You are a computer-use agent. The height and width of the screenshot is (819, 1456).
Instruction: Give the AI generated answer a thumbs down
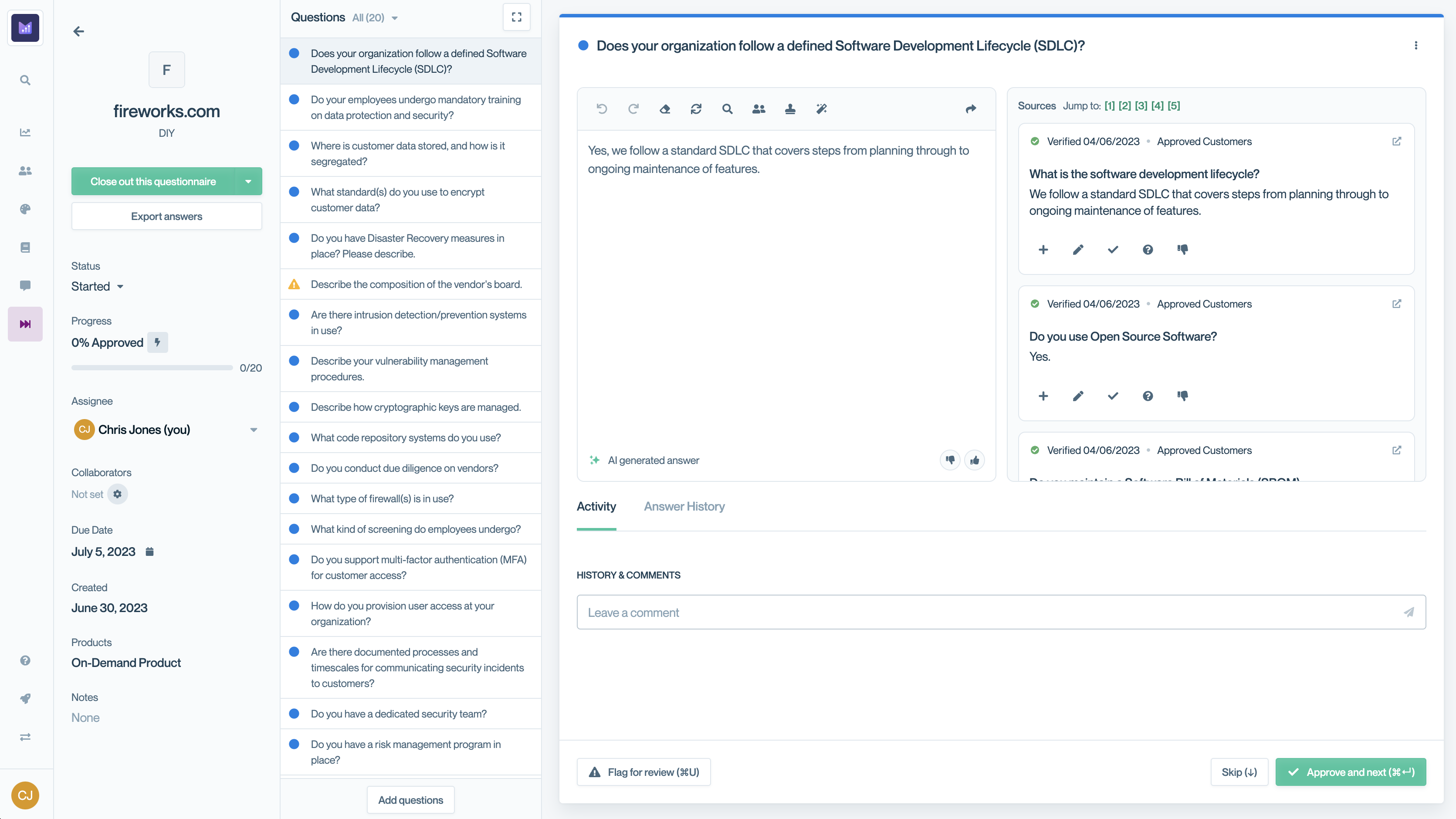click(x=950, y=460)
